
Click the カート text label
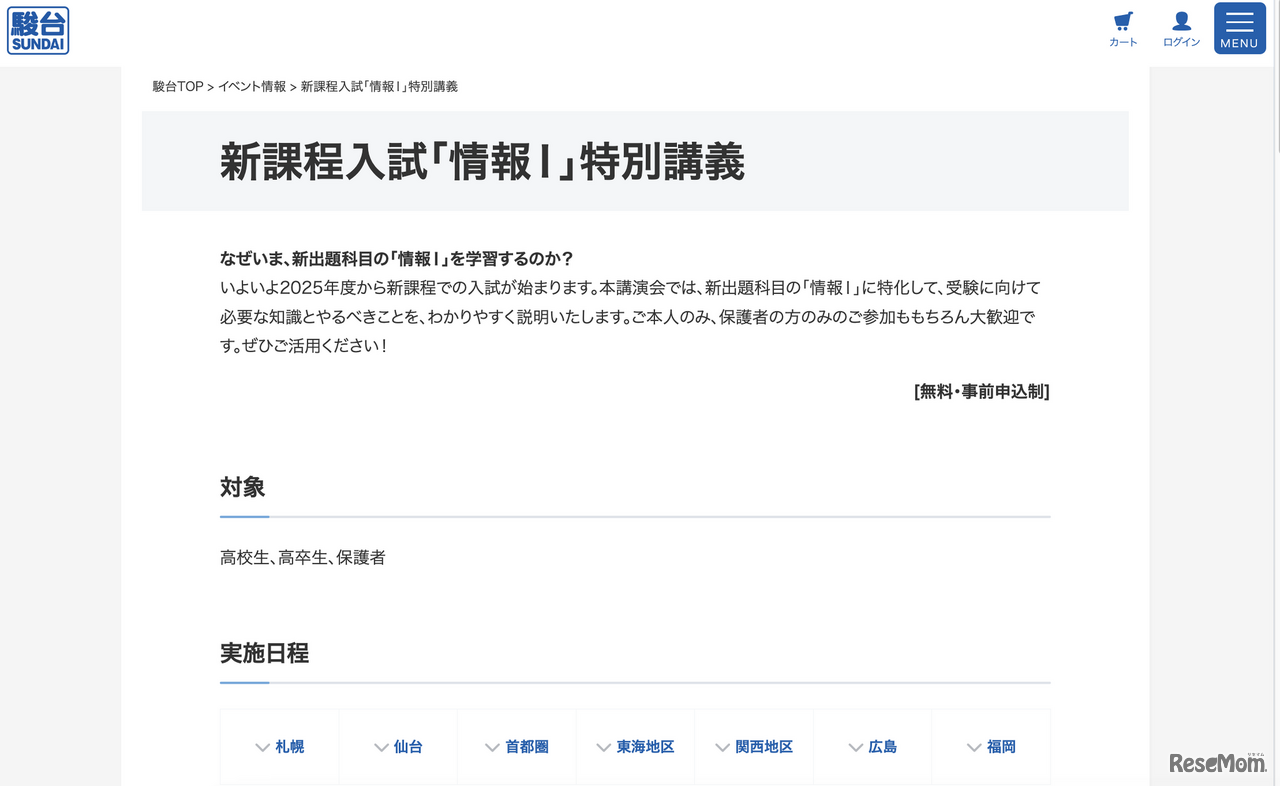click(1123, 42)
